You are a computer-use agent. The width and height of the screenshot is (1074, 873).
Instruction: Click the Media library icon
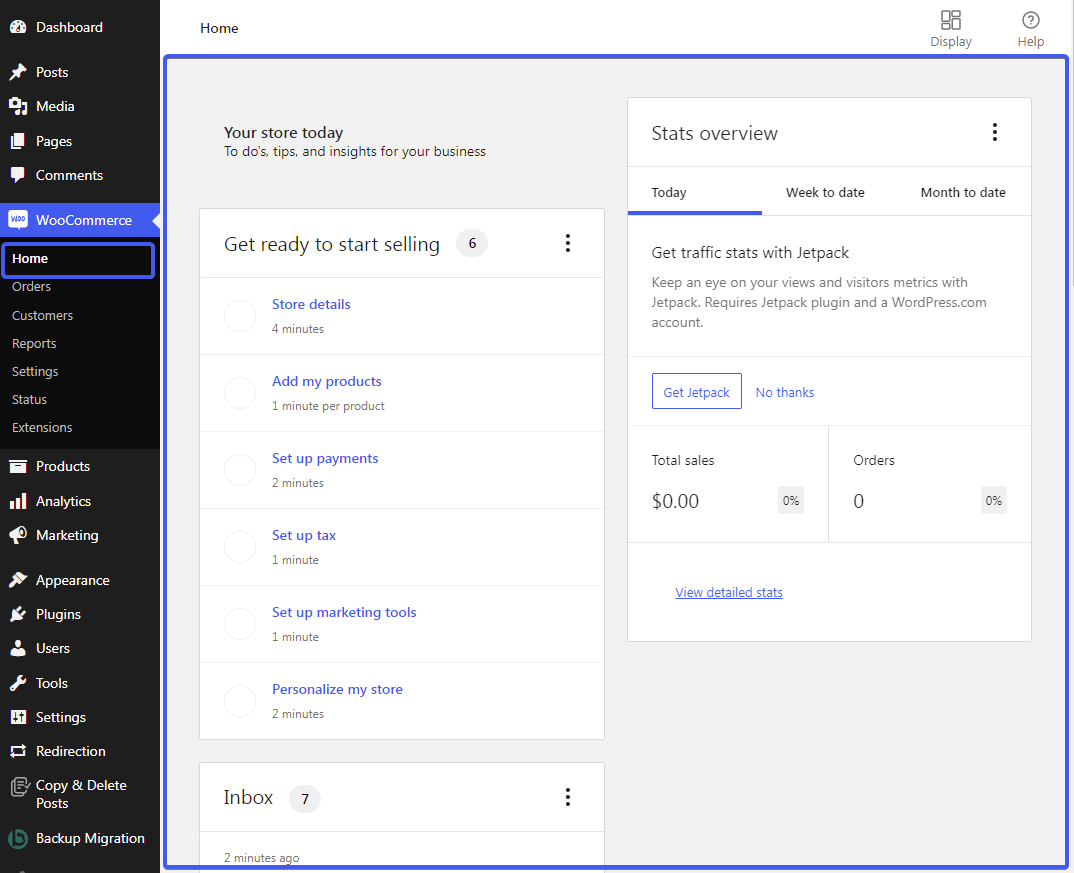[x=18, y=106]
